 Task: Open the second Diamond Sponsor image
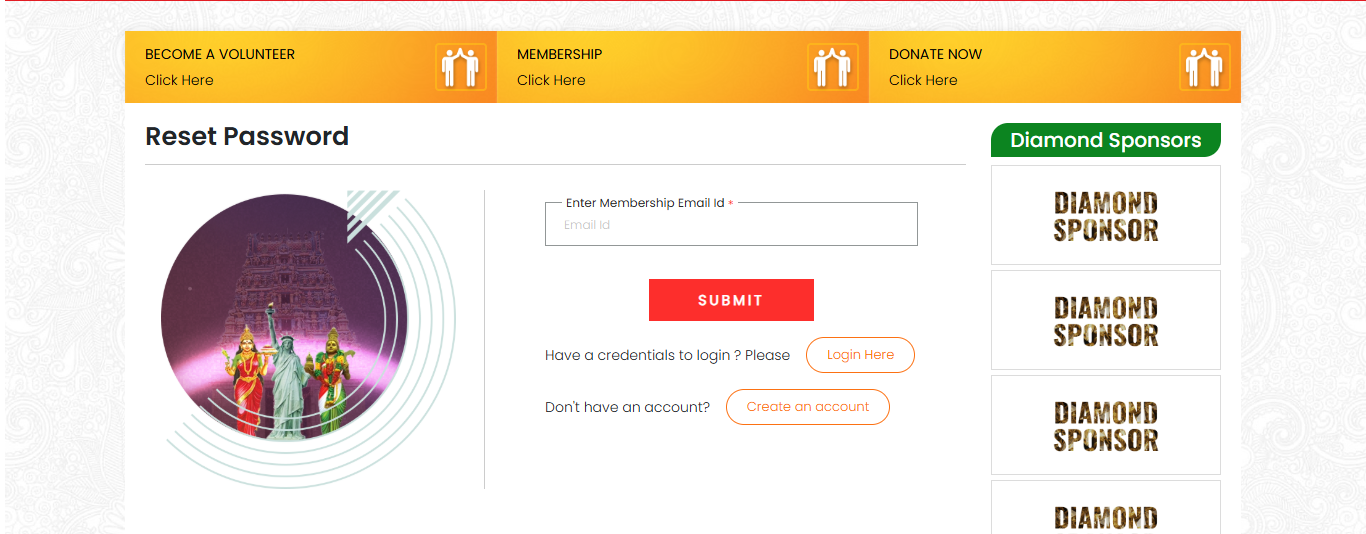[x=1106, y=320]
